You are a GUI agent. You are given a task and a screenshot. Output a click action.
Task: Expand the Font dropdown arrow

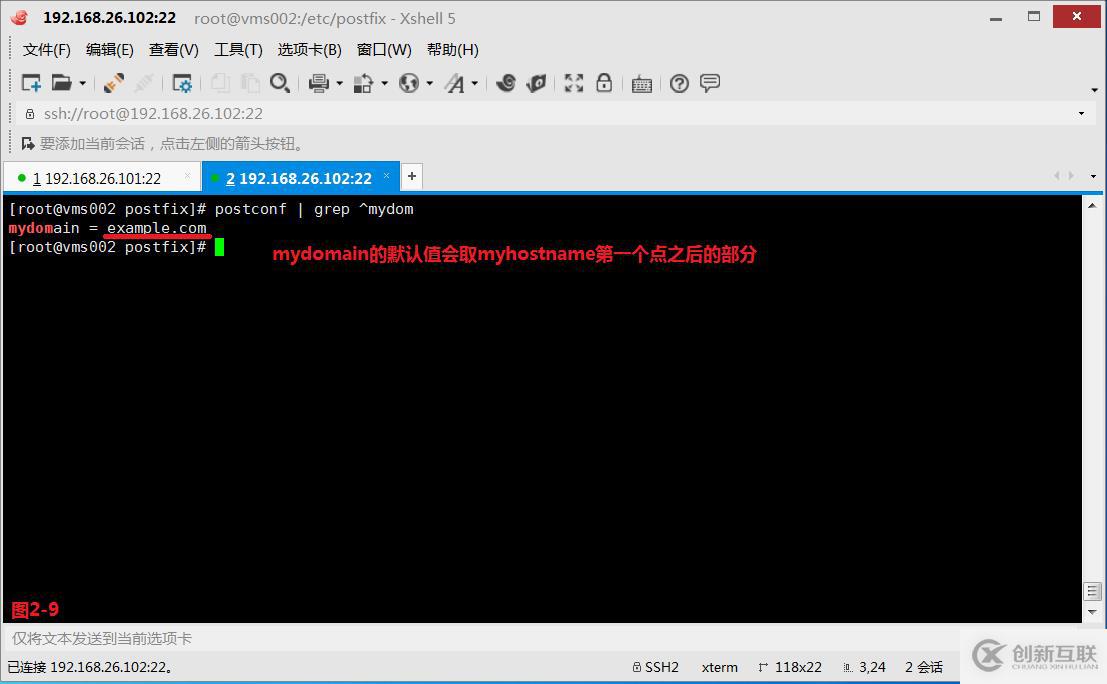pyautogui.click(x=474, y=83)
